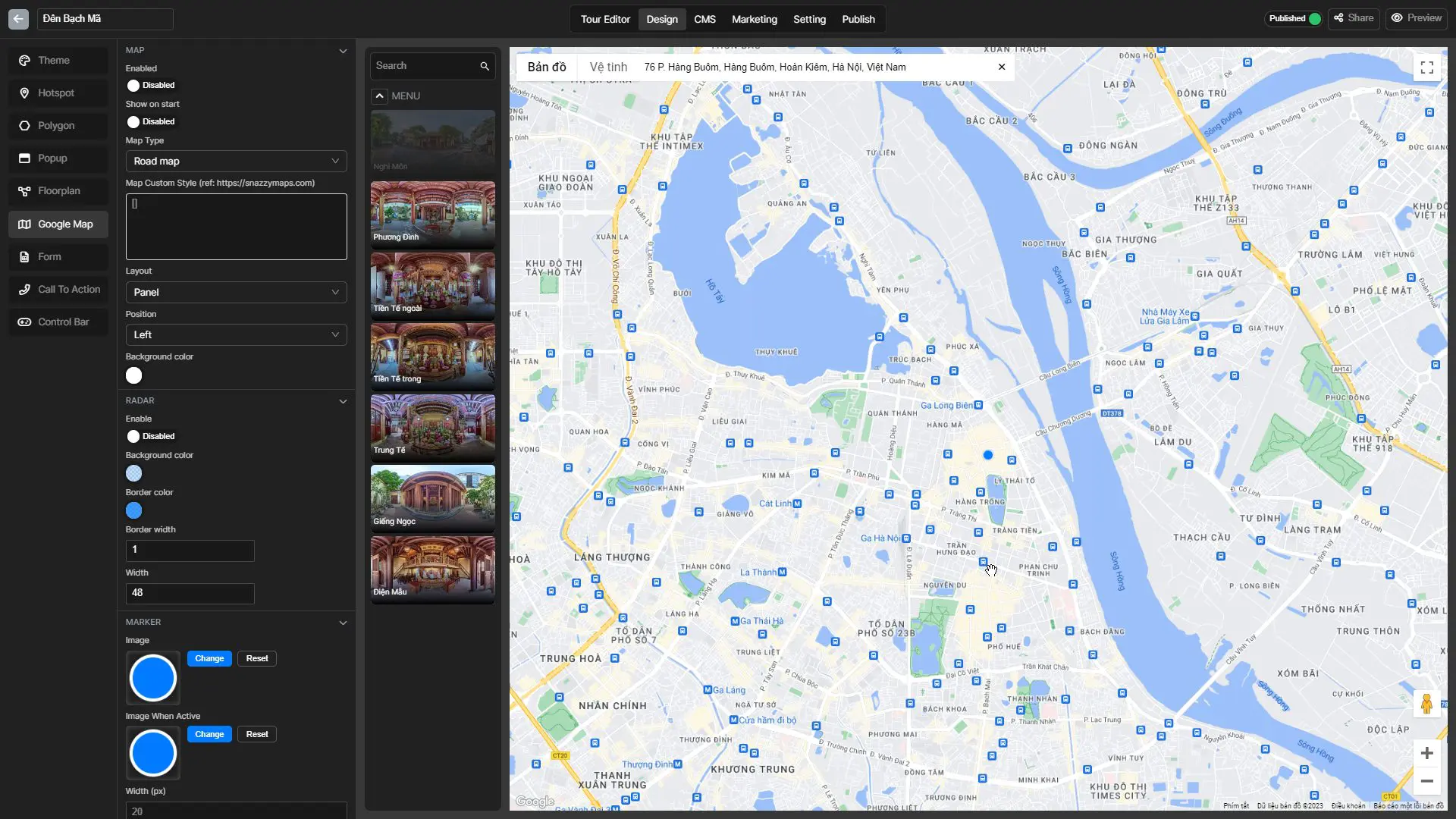1456x819 pixels.
Task: Toggle the map Enabled switch
Action: tap(134, 86)
